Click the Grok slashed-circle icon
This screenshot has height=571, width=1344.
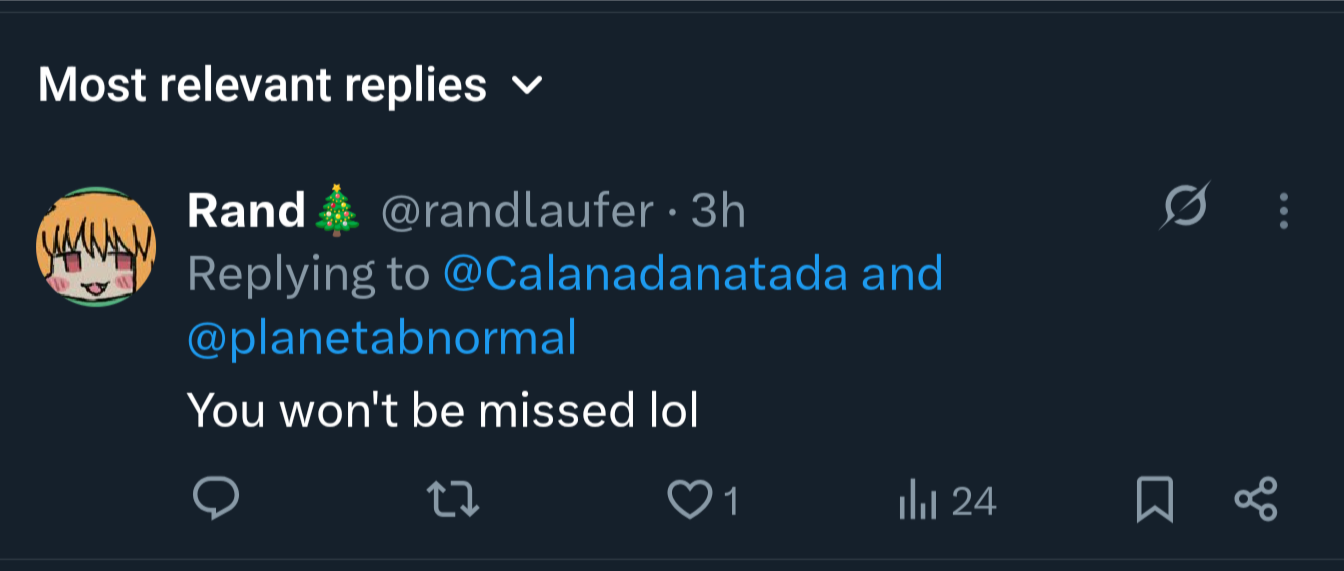point(1186,208)
